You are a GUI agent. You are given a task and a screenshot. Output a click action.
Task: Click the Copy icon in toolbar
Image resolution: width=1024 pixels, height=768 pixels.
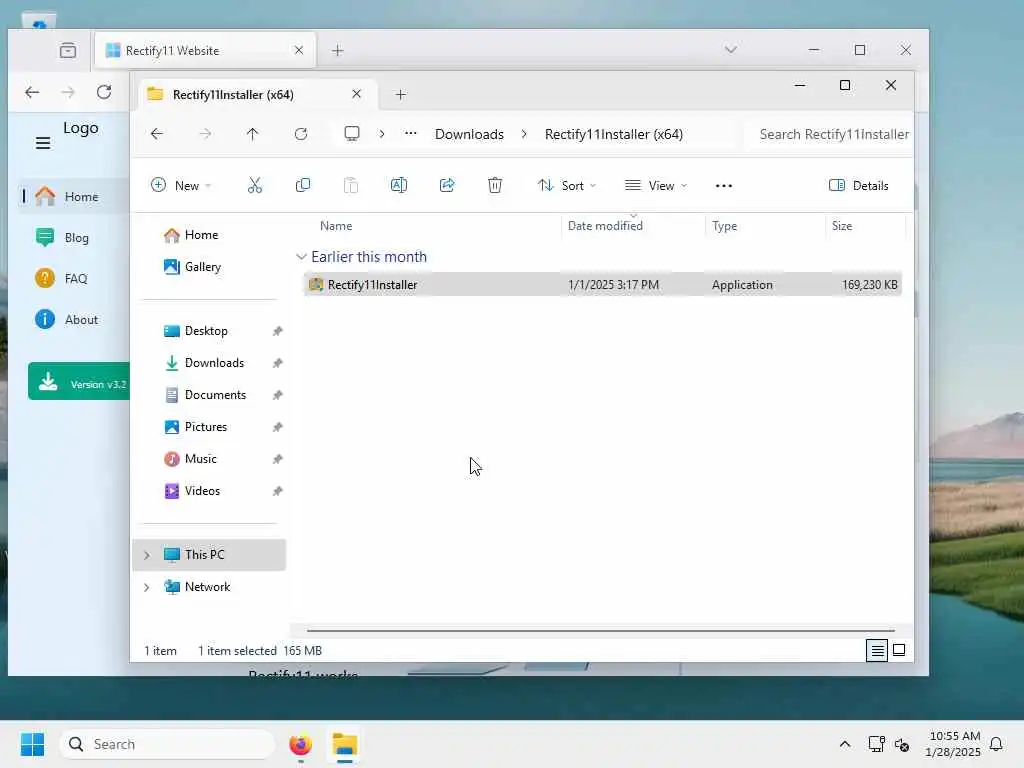point(302,185)
